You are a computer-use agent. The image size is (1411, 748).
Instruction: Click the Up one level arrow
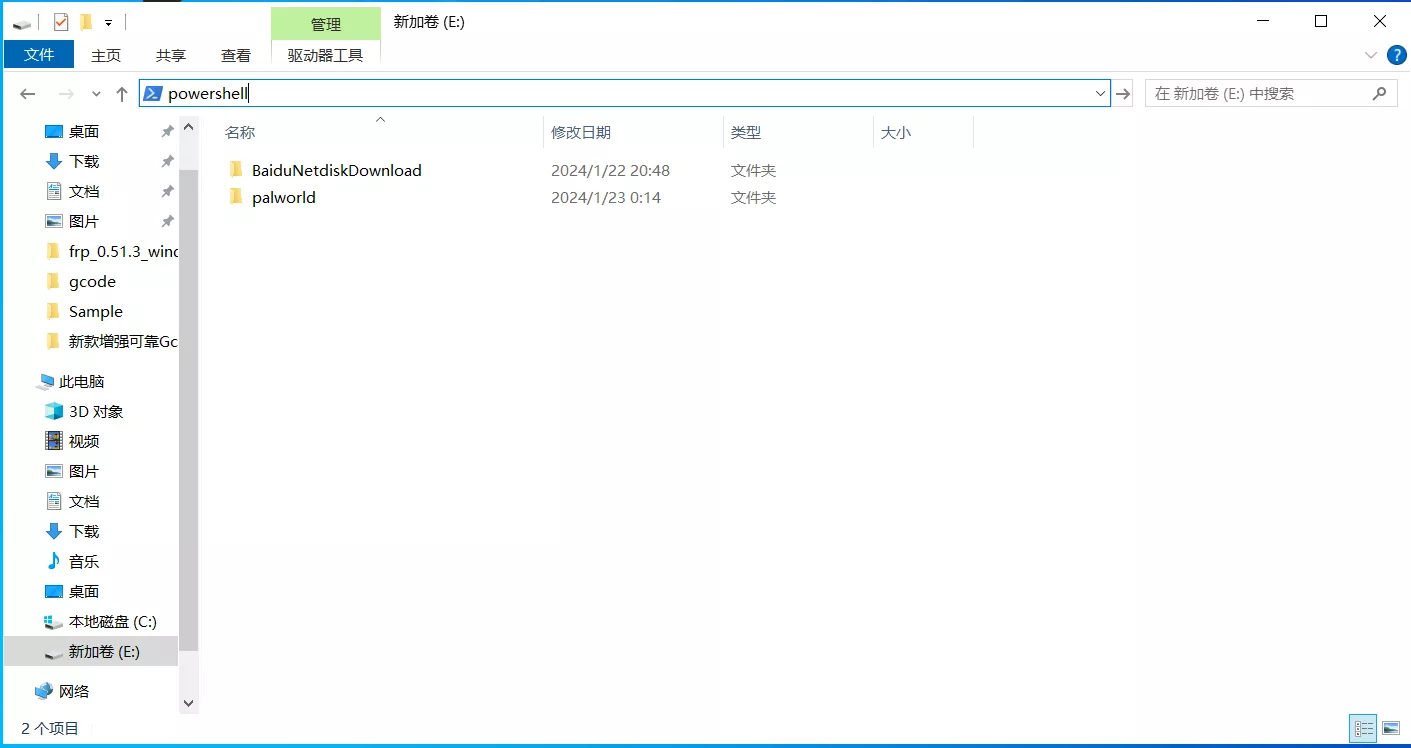[x=122, y=94]
